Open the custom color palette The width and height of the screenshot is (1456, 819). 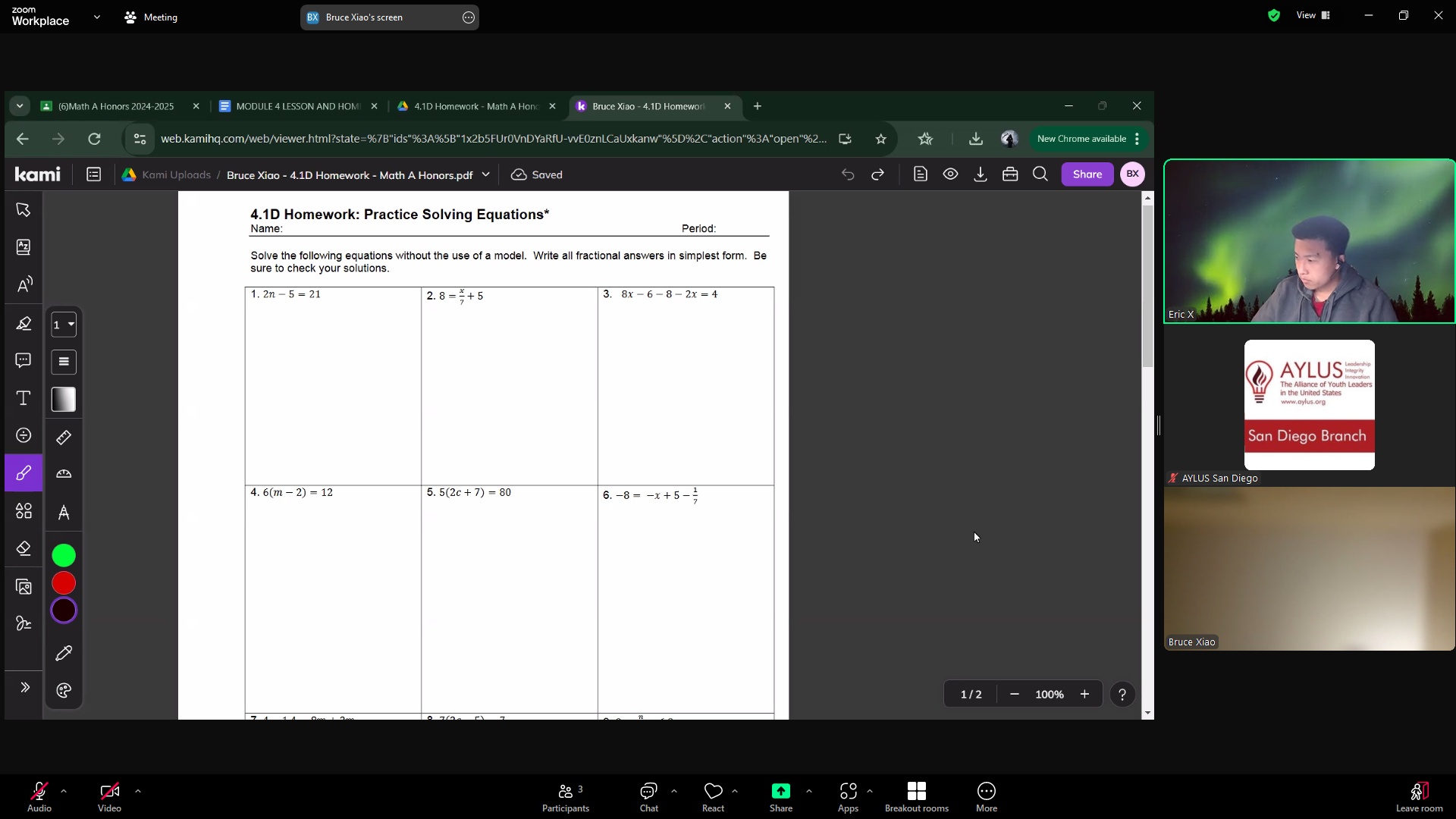[x=64, y=690]
